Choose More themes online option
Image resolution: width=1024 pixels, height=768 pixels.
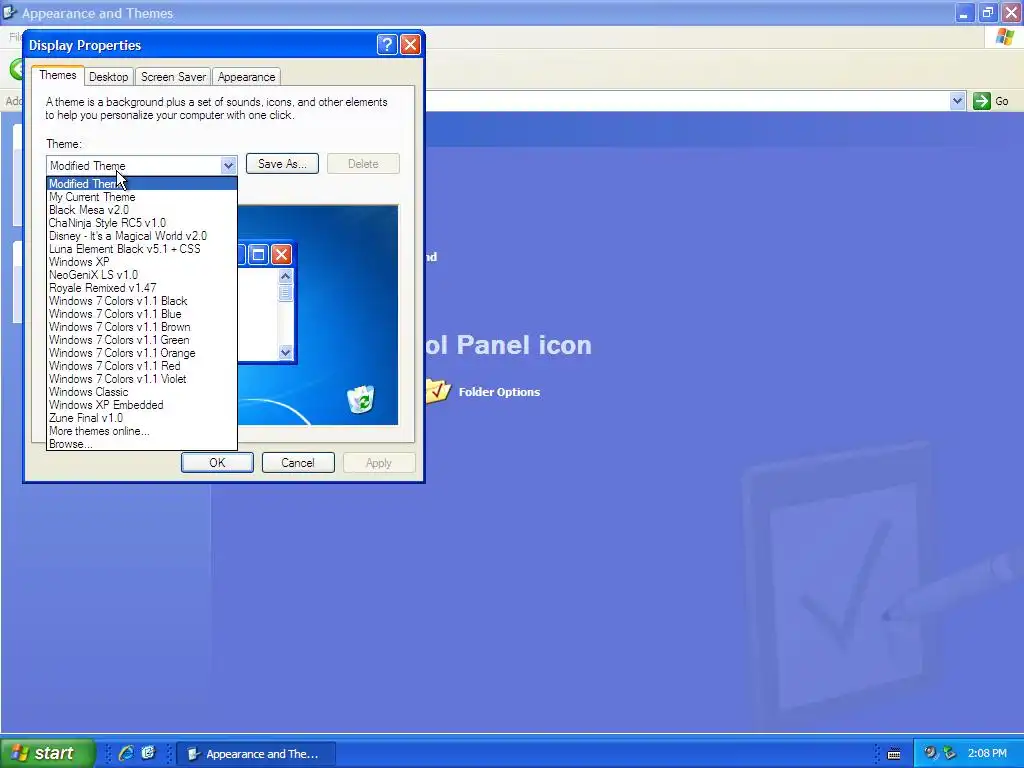142,432
